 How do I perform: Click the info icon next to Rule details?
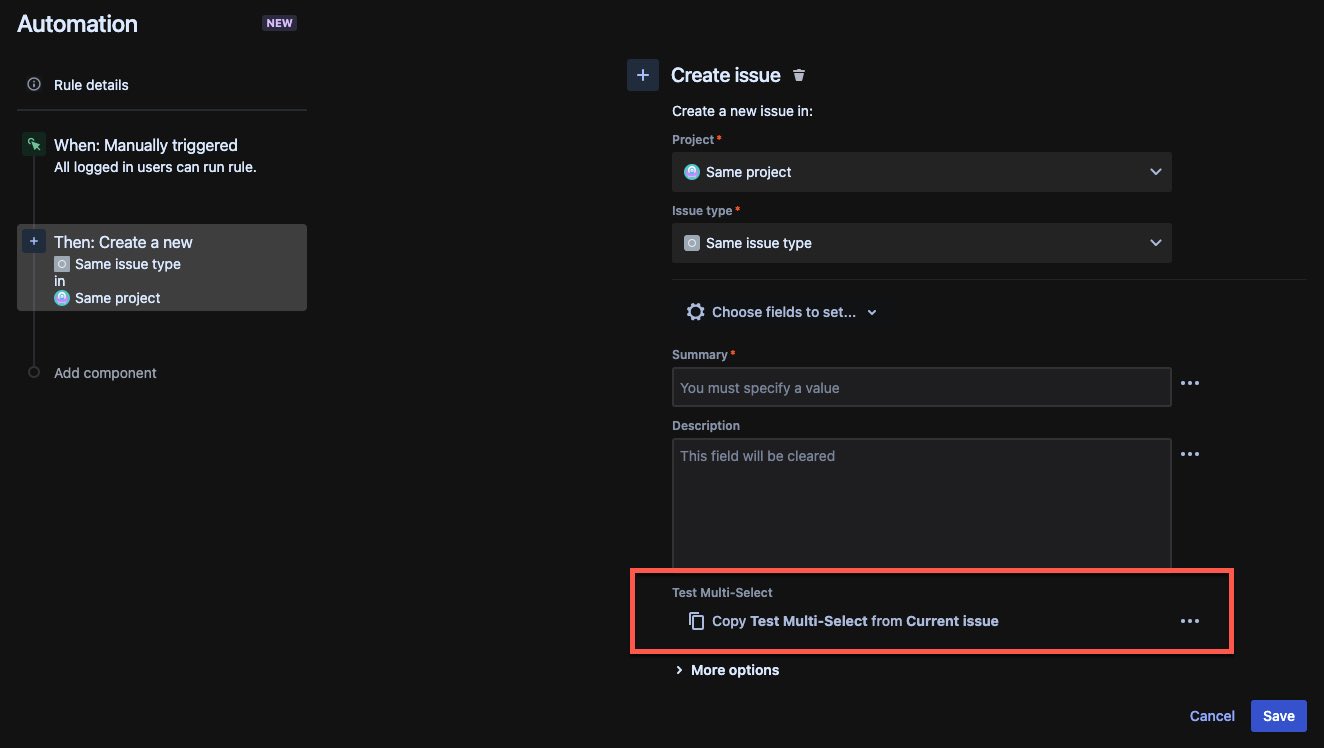33,84
